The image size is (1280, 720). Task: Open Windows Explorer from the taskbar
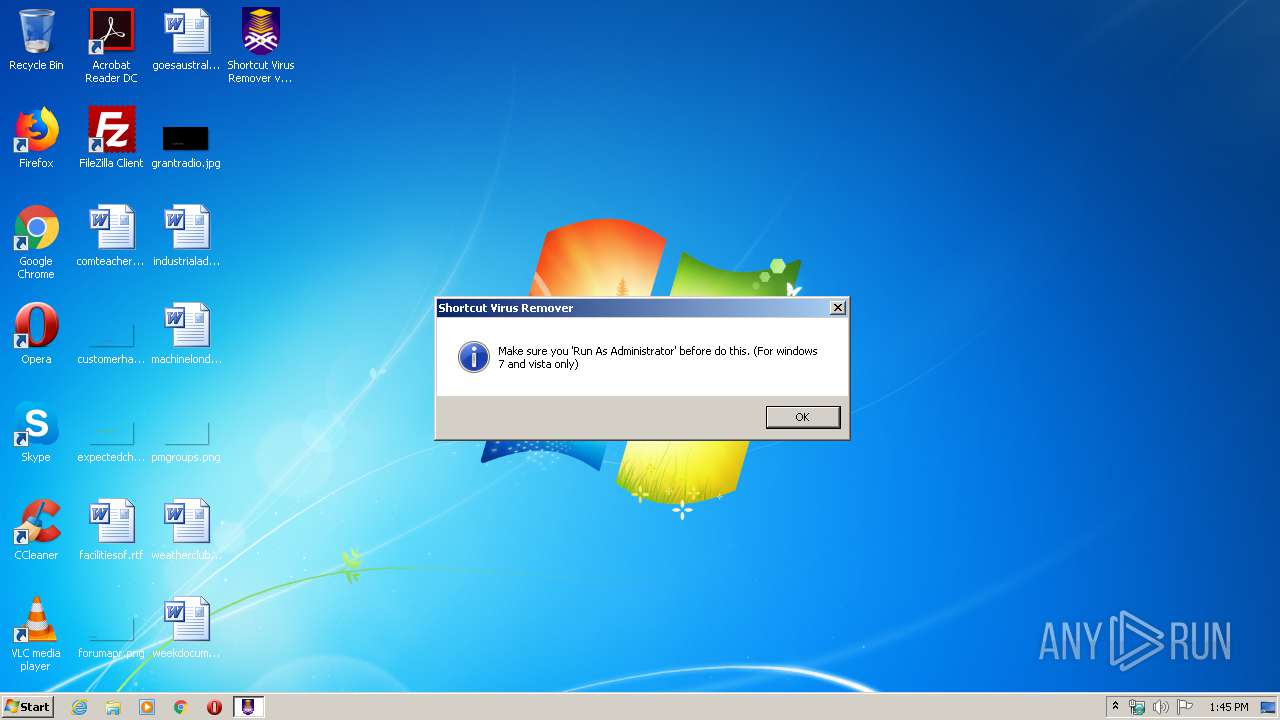pyautogui.click(x=113, y=707)
